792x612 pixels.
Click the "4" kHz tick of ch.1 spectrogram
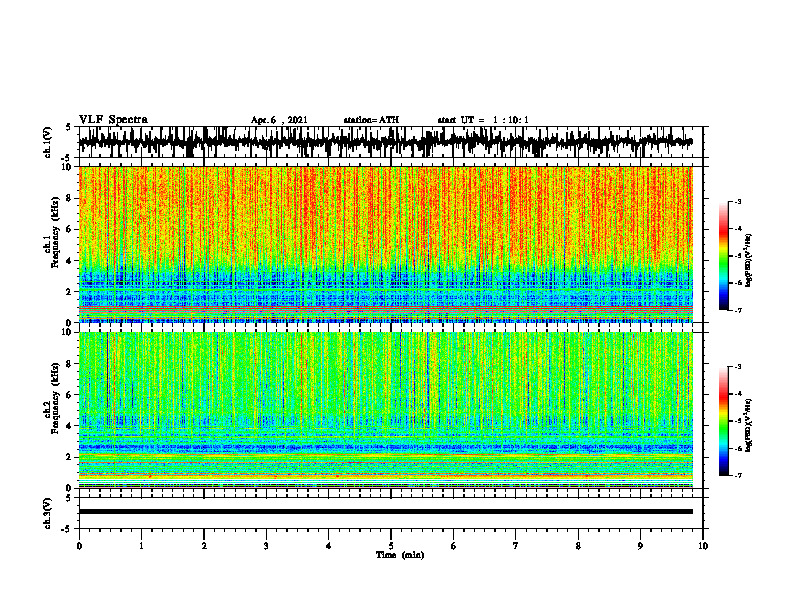pyautogui.click(x=70, y=261)
